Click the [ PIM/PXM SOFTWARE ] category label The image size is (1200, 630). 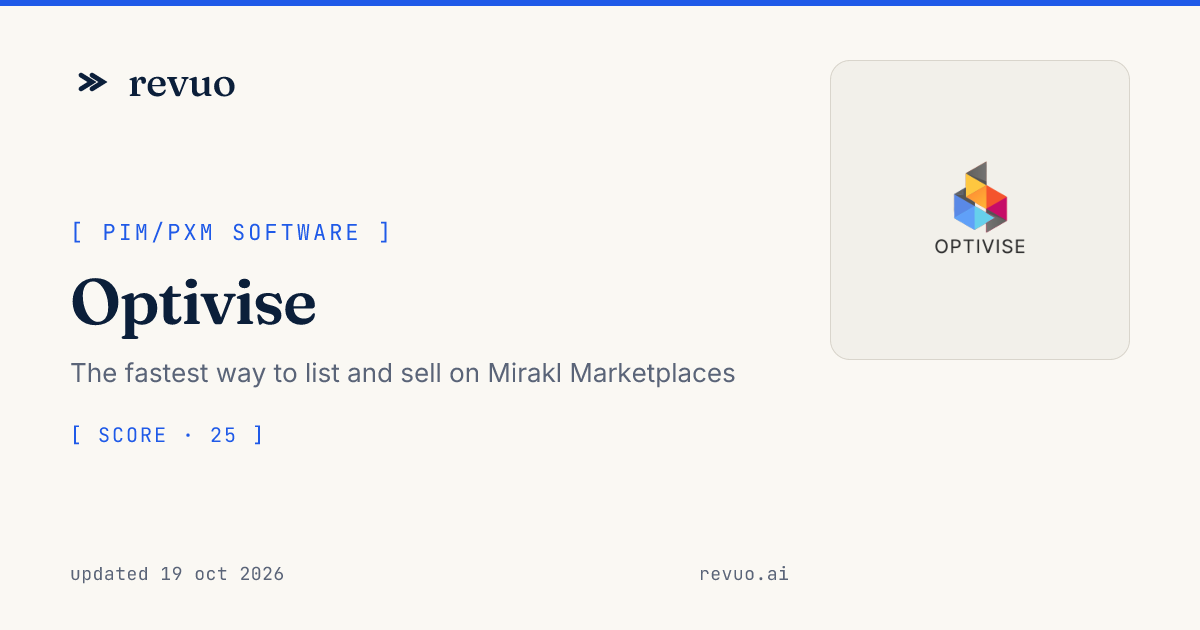(x=231, y=233)
